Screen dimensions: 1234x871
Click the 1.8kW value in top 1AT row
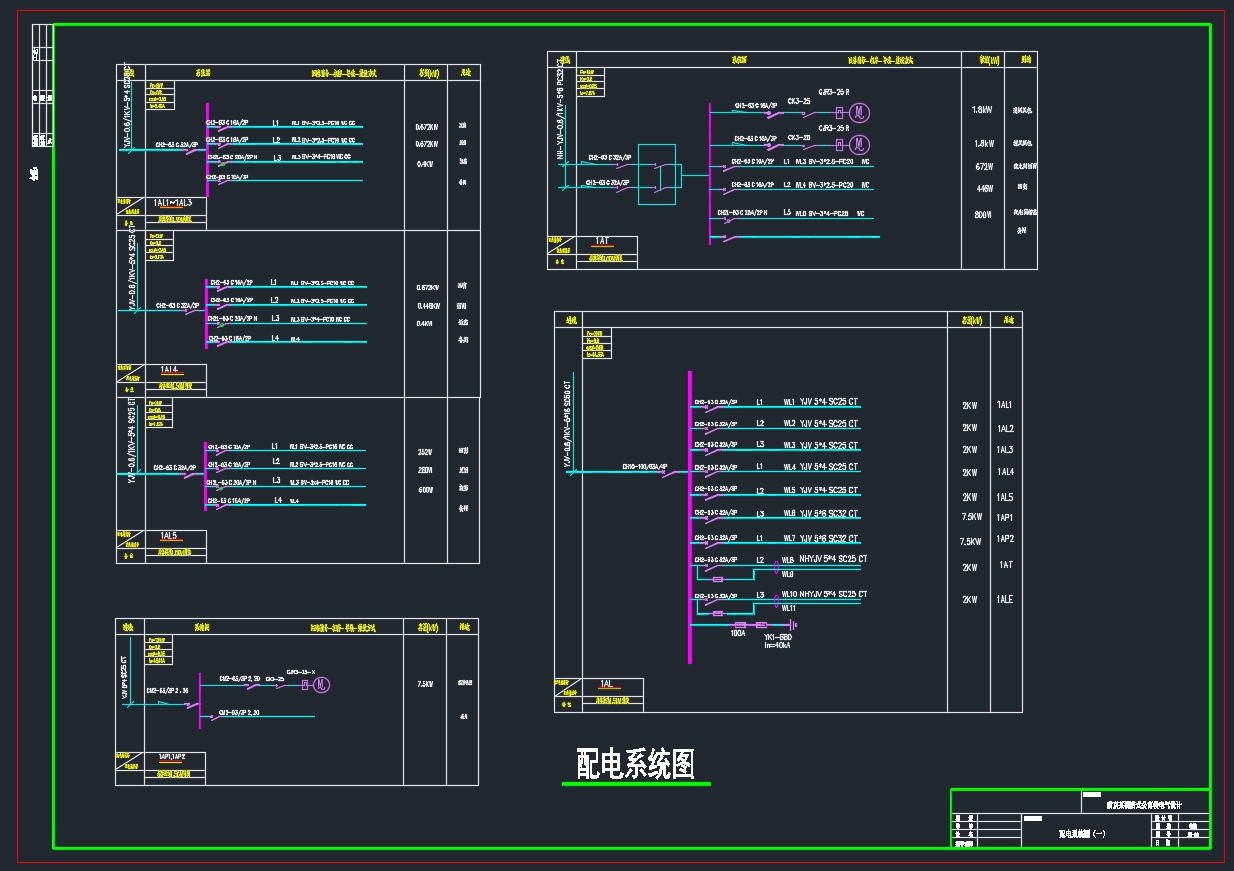click(x=981, y=110)
